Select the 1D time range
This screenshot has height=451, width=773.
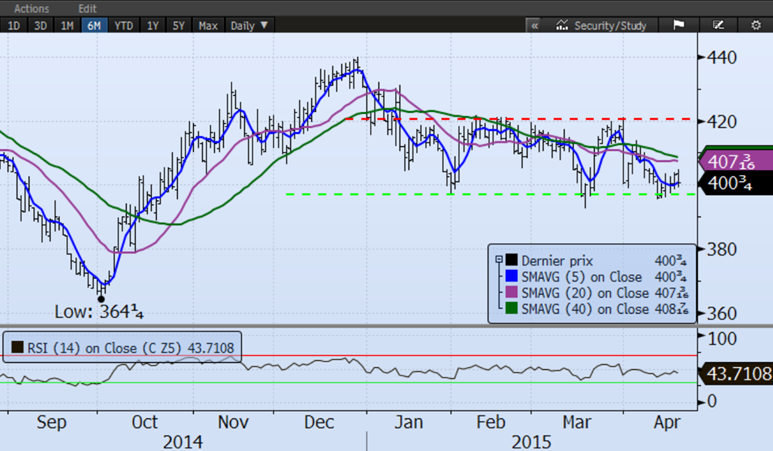(x=14, y=24)
